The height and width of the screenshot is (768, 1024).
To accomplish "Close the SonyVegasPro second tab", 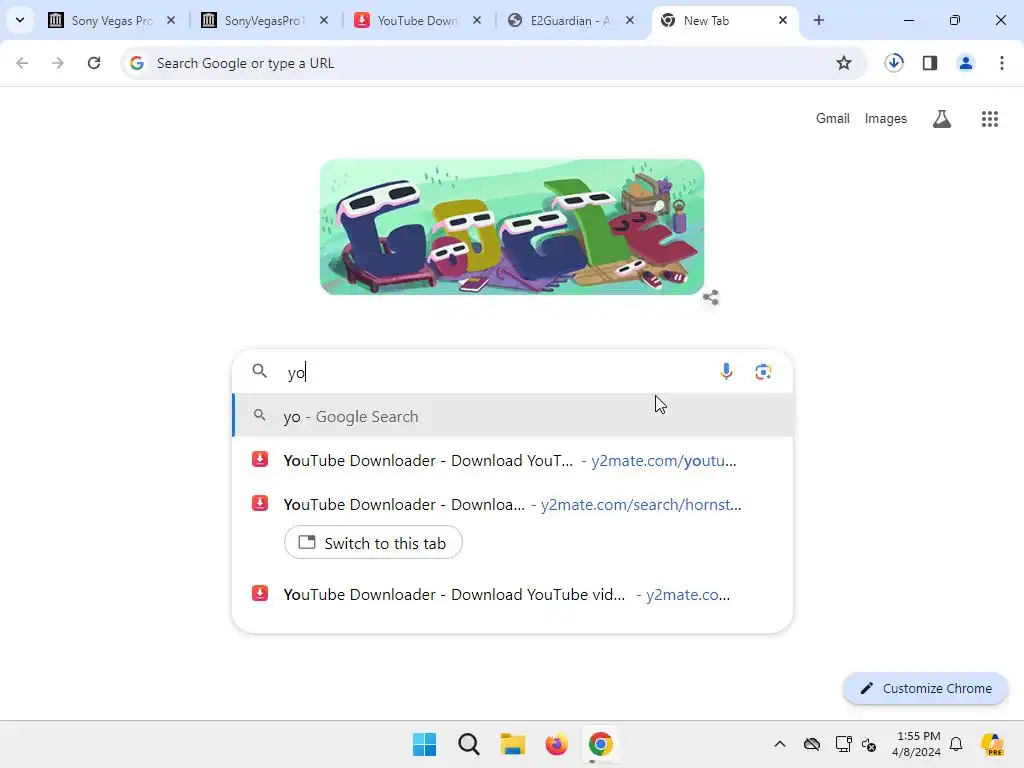I will coord(324,20).
